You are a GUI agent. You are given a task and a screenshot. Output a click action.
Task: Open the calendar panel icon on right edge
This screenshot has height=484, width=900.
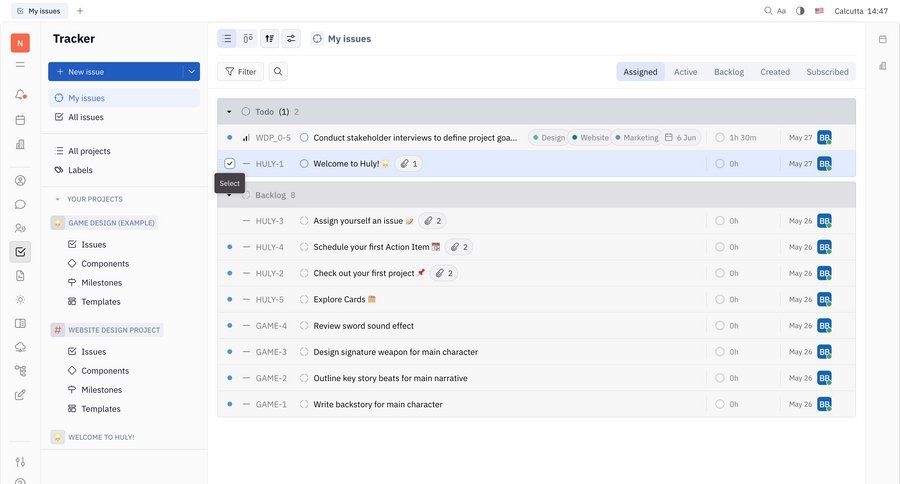(x=883, y=39)
